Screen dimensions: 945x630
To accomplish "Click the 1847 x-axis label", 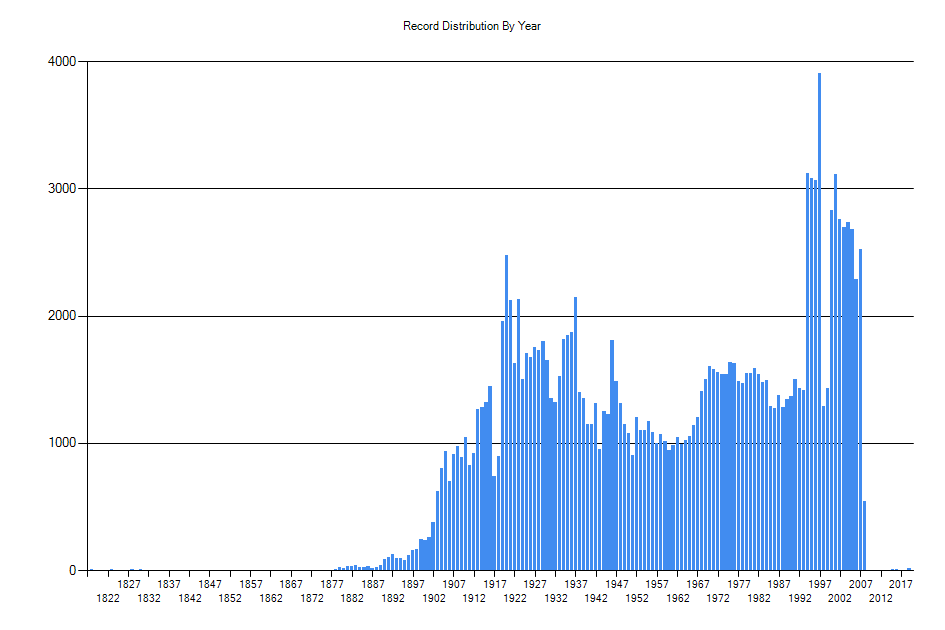I will tap(210, 584).
